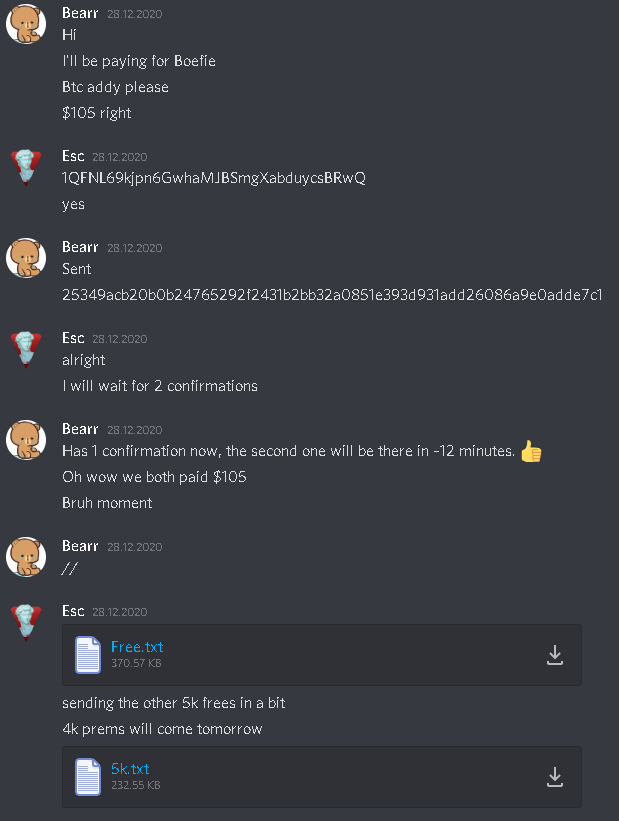Image resolution: width=619 pixels, height=821 pixels.
Task: Download the 5k.txt attachment
Action: [x=555, y=777]
